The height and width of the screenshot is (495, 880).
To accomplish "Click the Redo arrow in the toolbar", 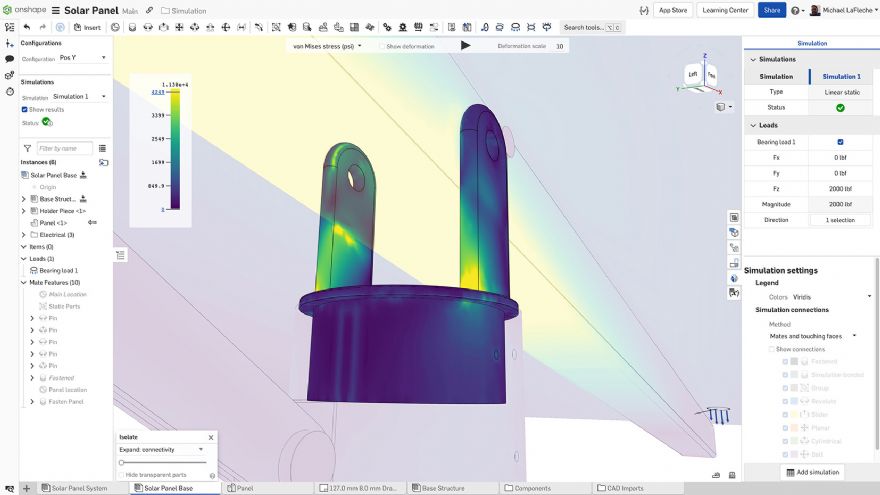I will tap(43, 27).
